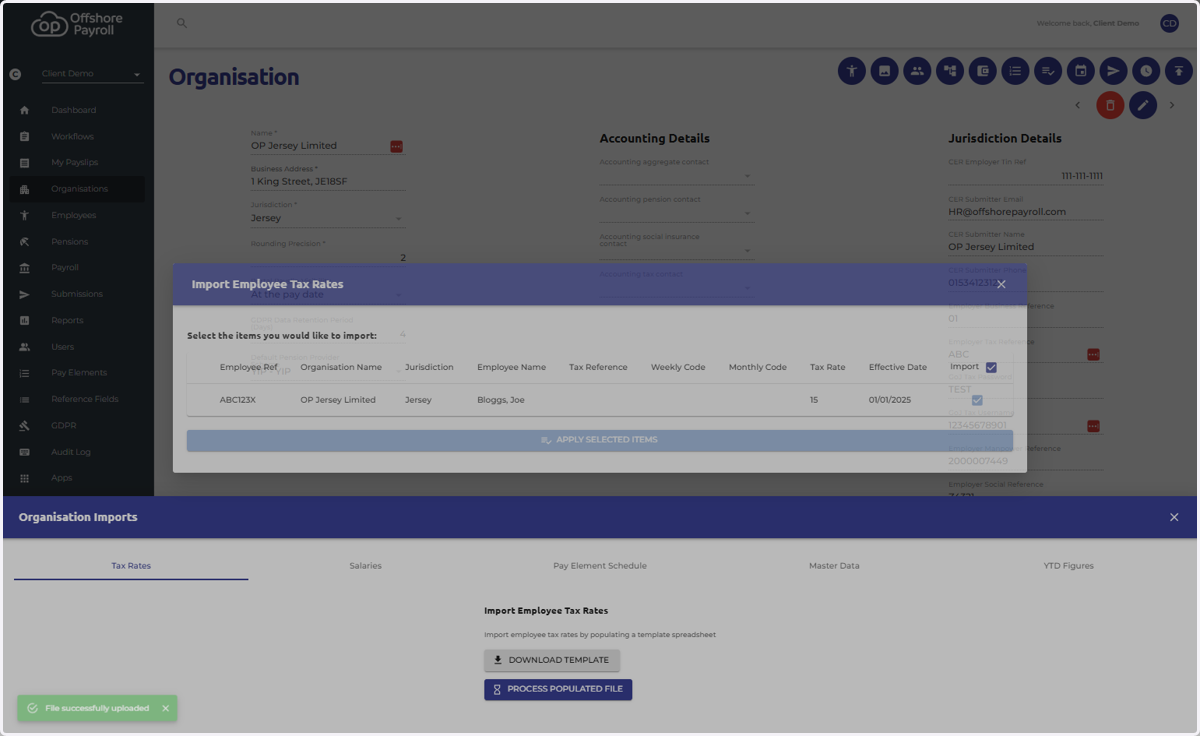Click the people group toolbar icon
Viewport: 1200px width, 736px height.
917,71
